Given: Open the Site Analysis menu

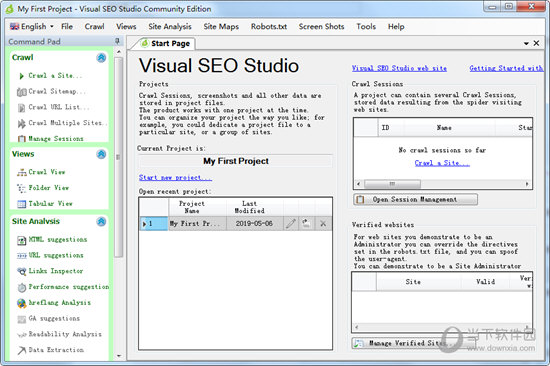Looking at the screenshot, I should 170,26.
